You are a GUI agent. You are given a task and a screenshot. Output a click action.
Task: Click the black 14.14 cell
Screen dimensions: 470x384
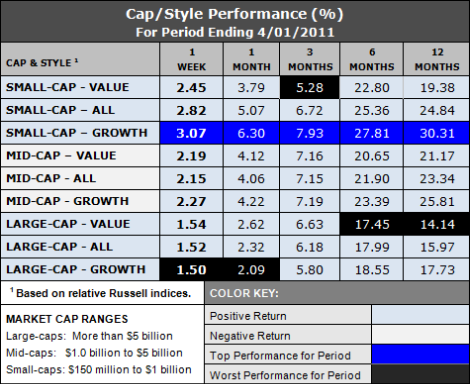tap(437, 224)
